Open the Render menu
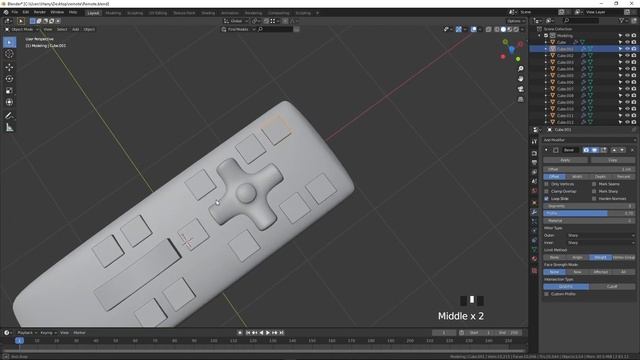 pos(40,12)
